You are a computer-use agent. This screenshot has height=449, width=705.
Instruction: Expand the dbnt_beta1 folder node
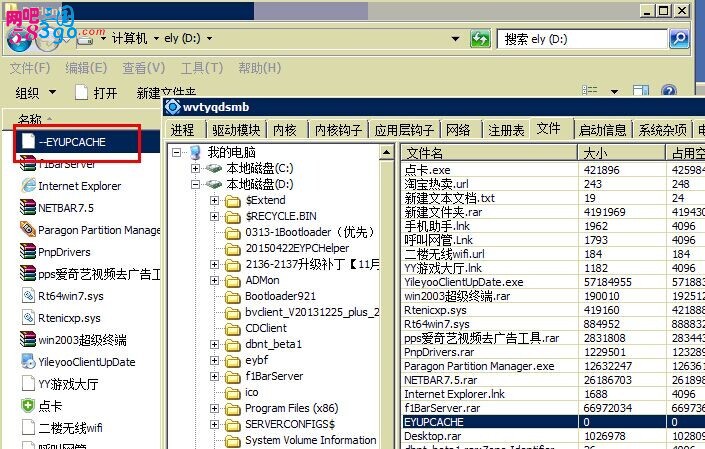[x=214, y=345]
